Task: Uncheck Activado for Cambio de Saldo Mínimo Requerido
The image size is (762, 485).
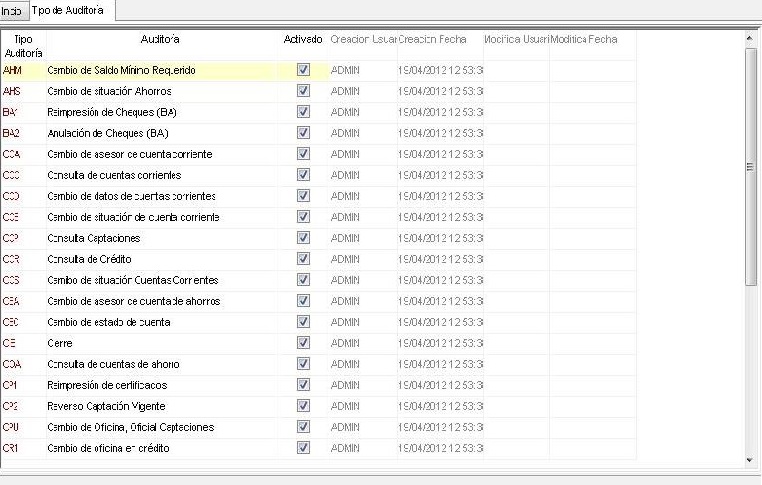Action: pos(303,70)
